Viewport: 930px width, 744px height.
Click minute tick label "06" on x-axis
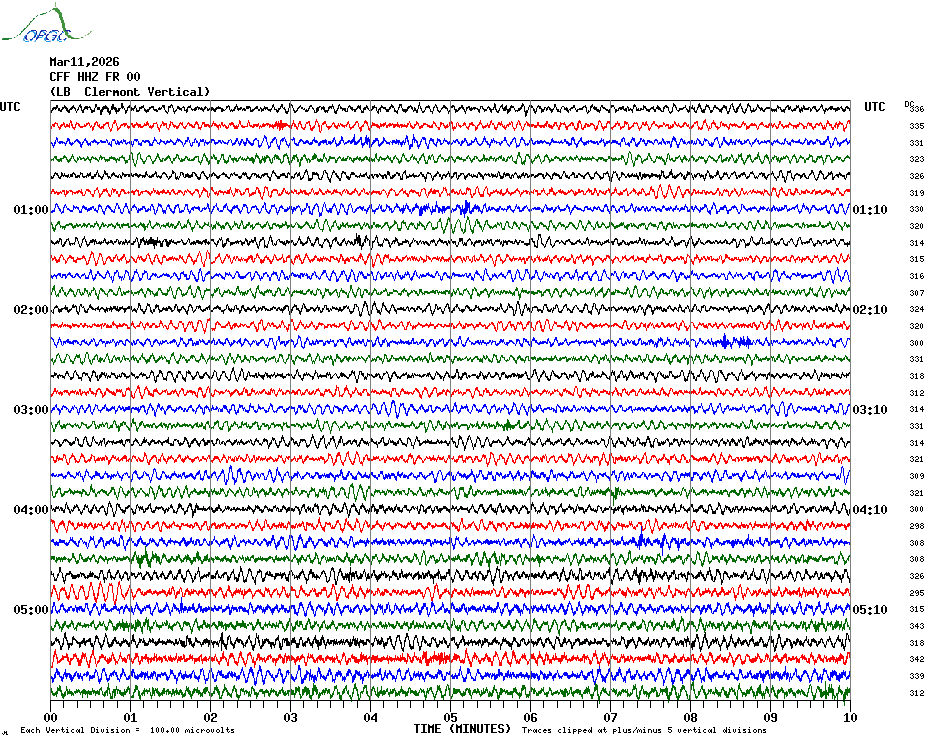click(531, 718)
